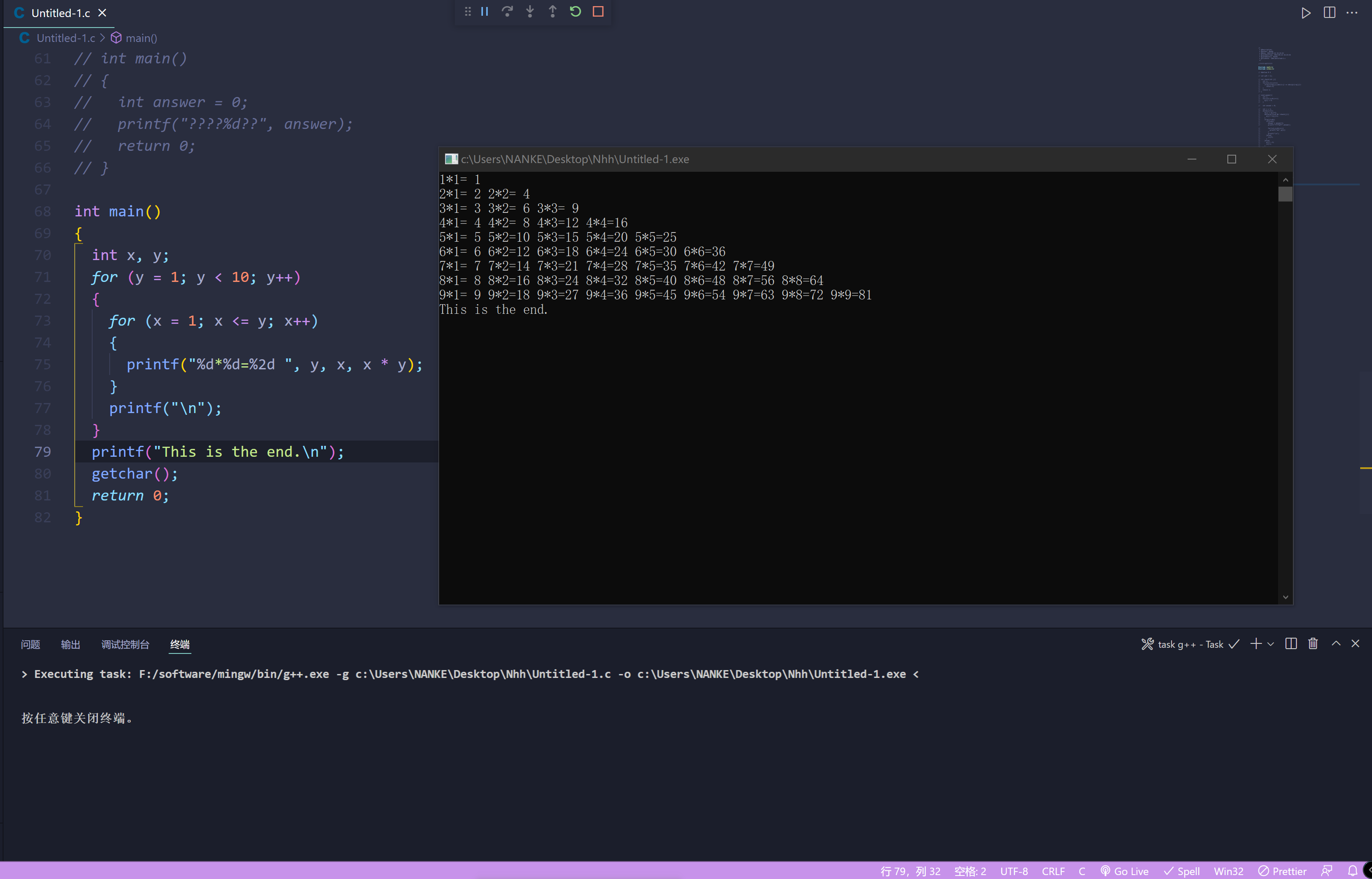Click the debug Step Into icon
The height and width of the screenshot is (879, 1372).
[530, 11]
